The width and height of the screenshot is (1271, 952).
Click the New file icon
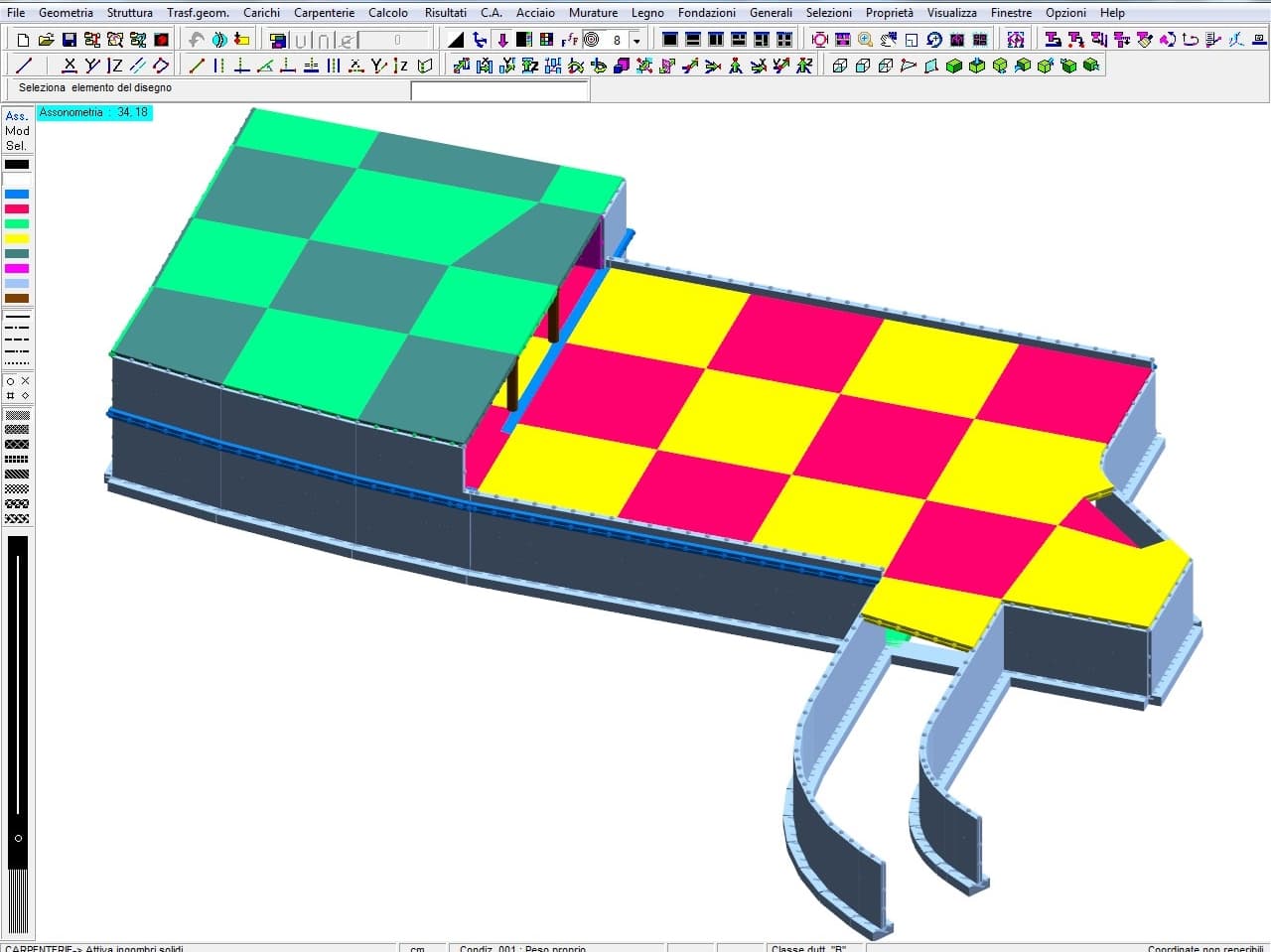pos(23,40)
